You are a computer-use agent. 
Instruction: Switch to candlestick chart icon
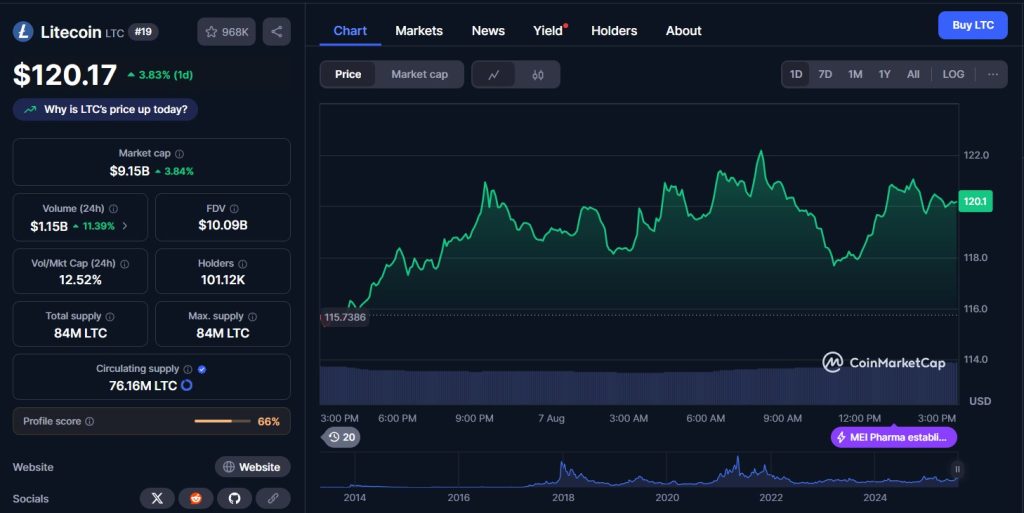(x=538, y=74)
